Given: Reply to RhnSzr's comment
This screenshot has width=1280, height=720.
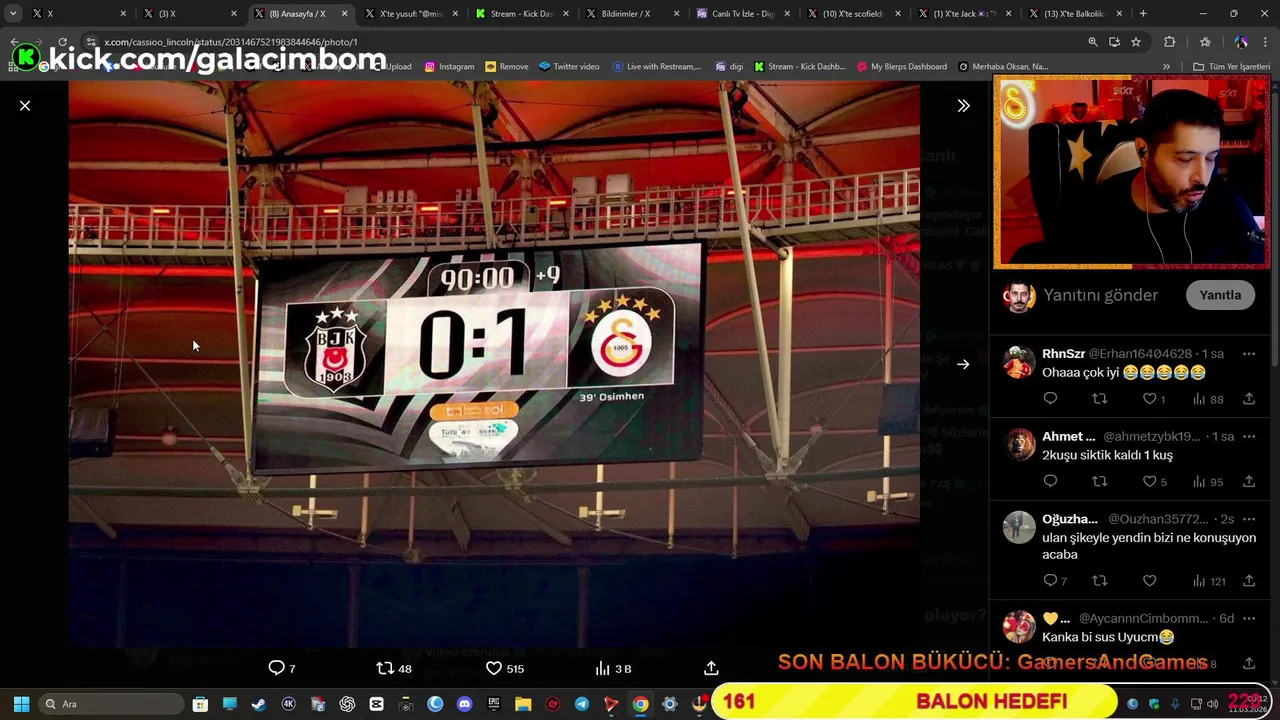Looking at the screenshot, I should (1050, 399).
